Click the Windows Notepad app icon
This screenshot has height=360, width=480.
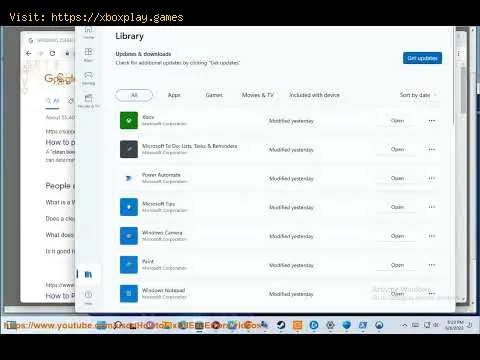[x=129, y=293]
